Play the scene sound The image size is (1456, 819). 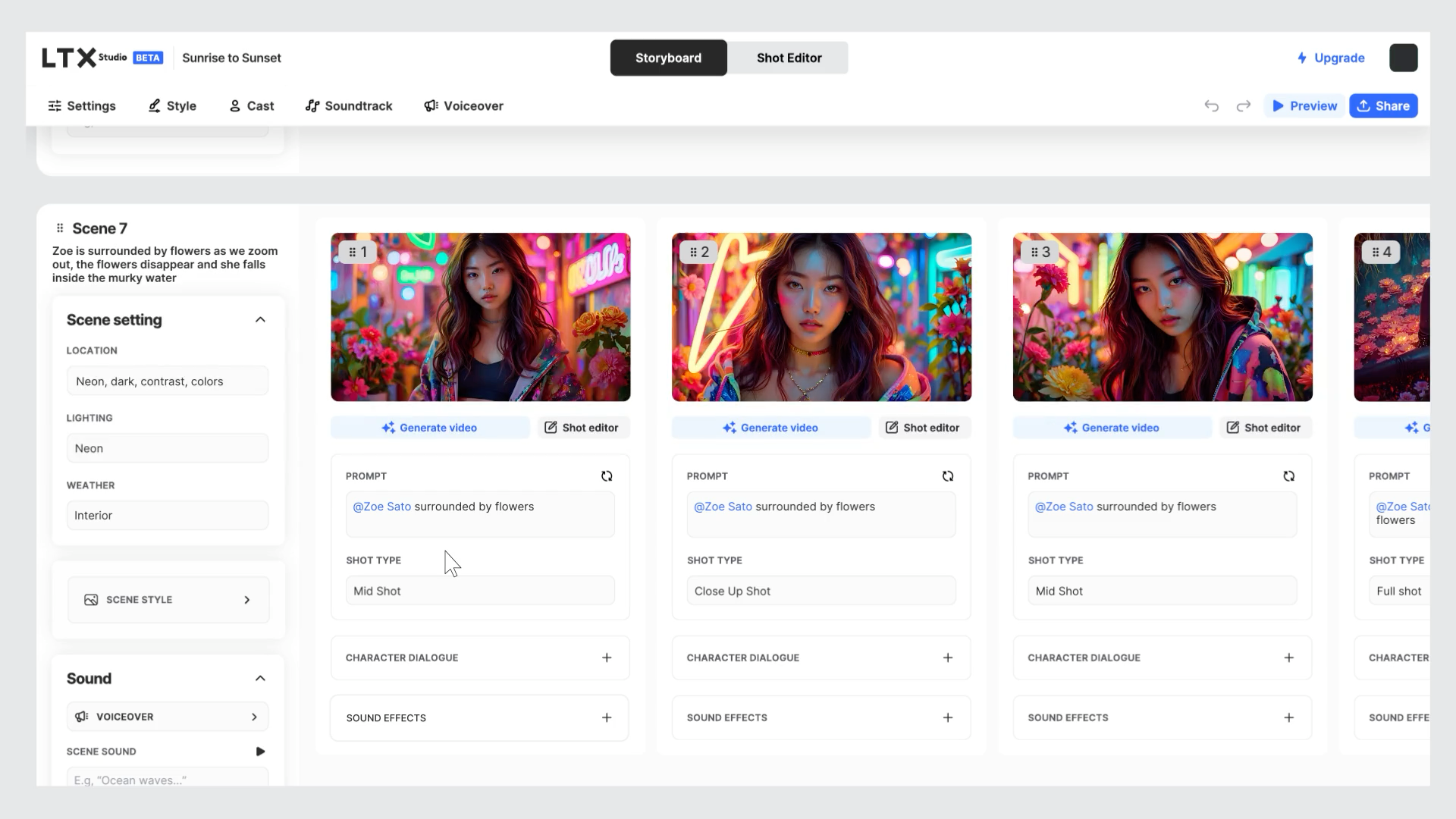(260, 752)
